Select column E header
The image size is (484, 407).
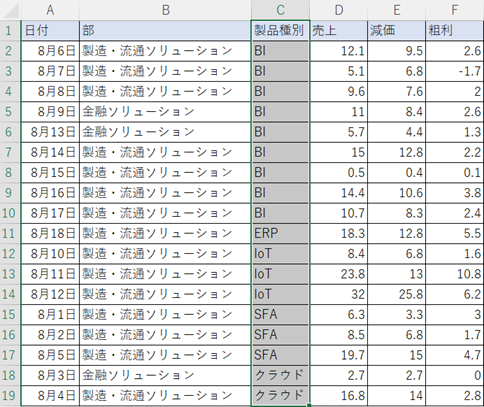click(397, 10)
